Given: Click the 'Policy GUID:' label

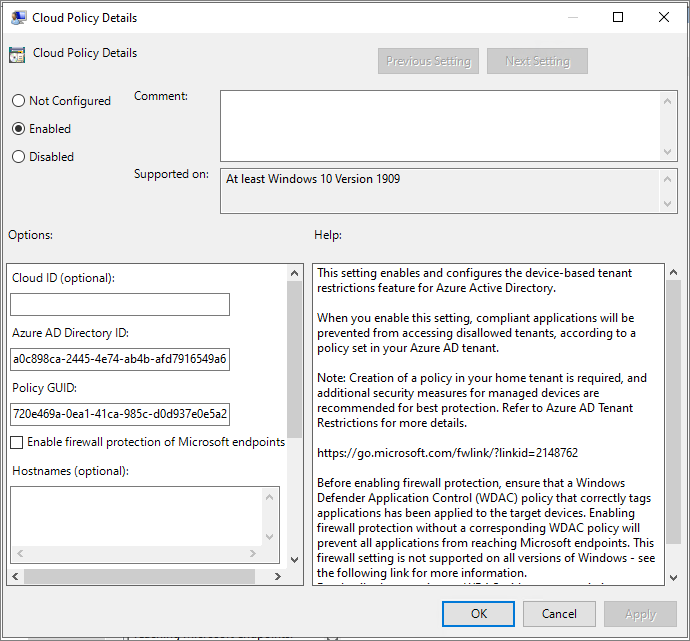Looking at the screenshot, I should 44,388.
